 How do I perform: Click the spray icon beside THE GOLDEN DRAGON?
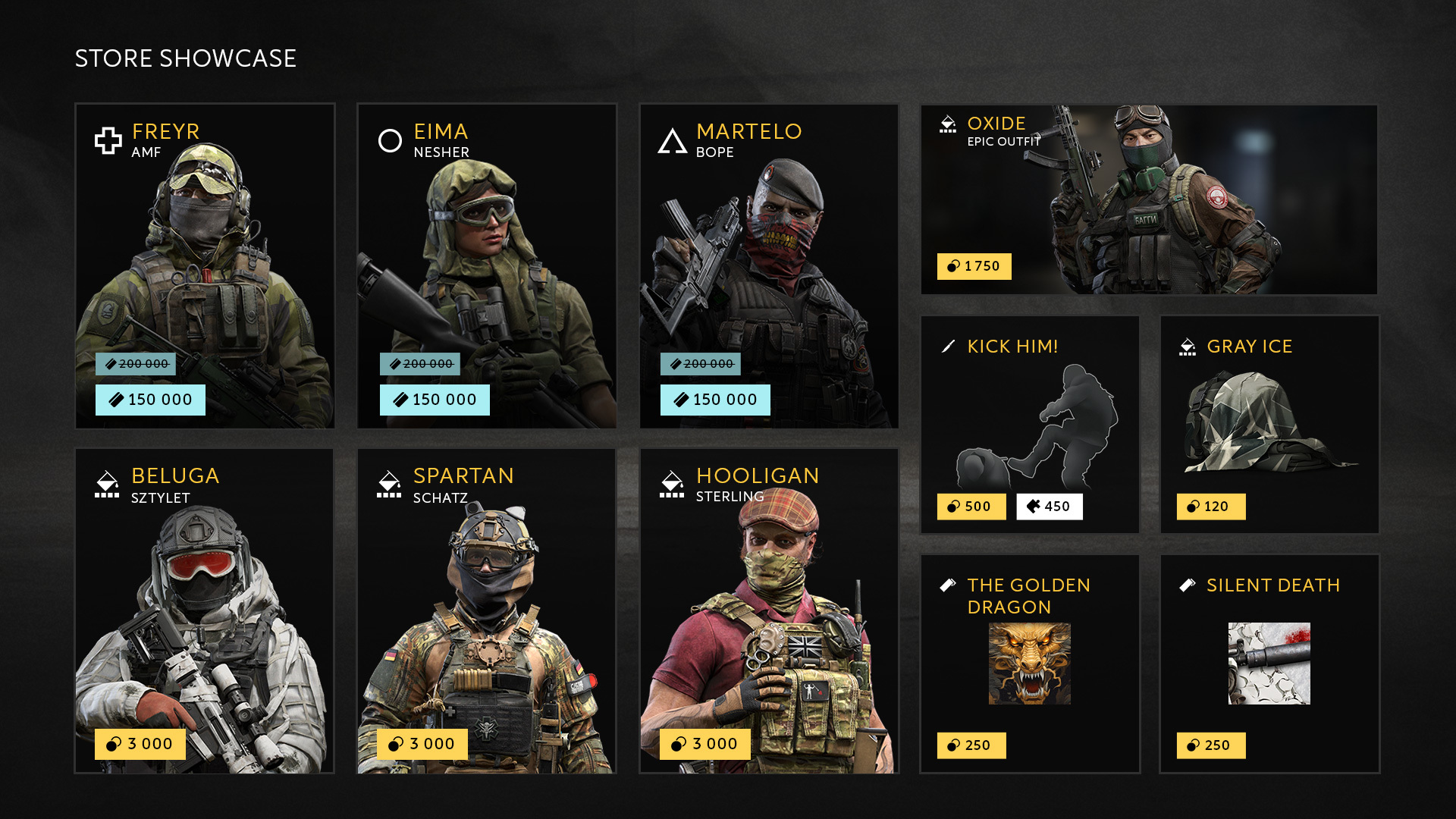click(948, 585)
